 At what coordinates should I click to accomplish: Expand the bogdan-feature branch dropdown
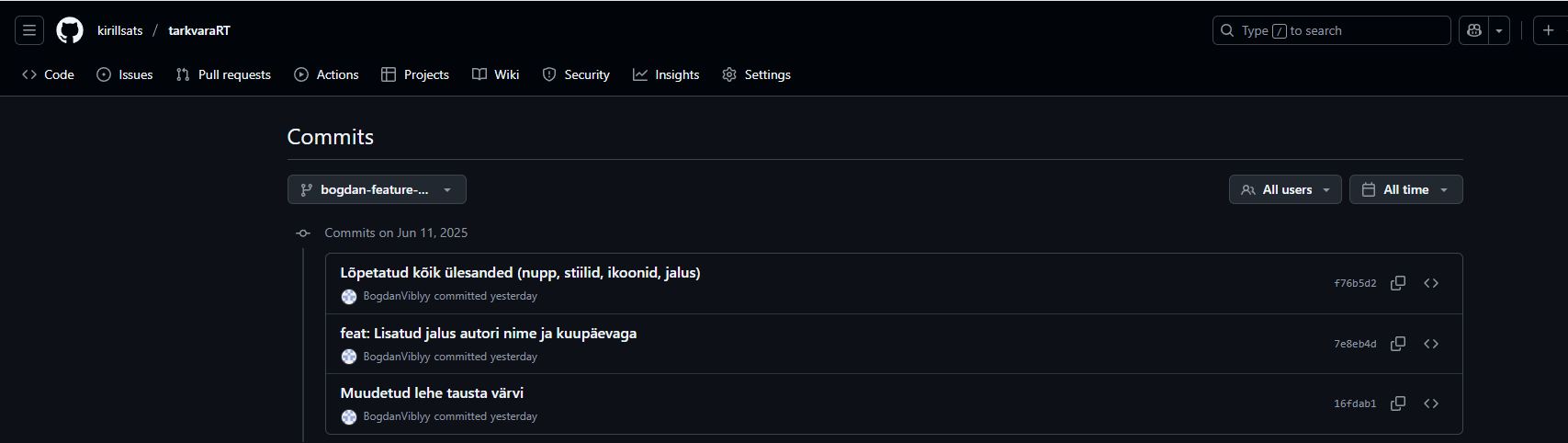pos(377,189)
